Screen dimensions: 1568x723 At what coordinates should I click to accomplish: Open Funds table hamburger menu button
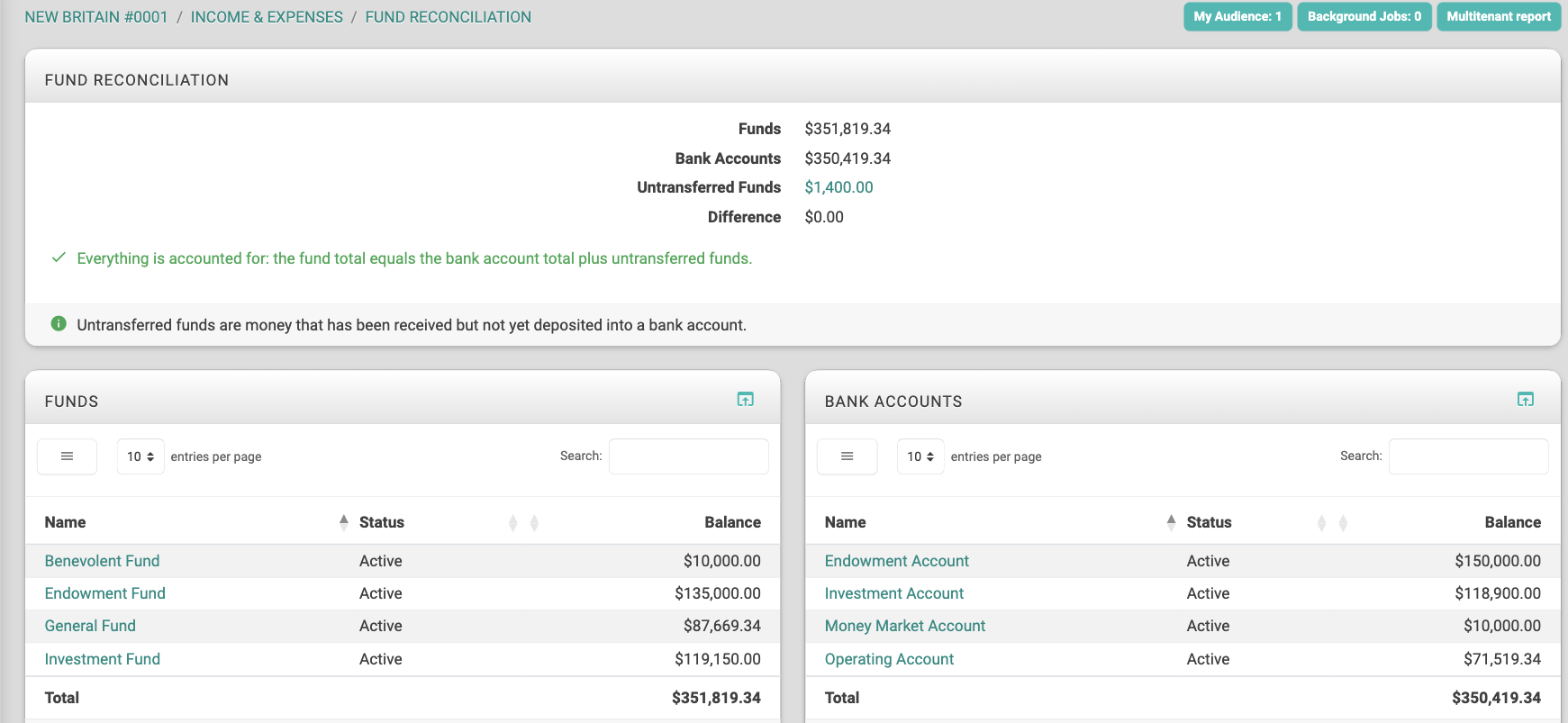67,456
